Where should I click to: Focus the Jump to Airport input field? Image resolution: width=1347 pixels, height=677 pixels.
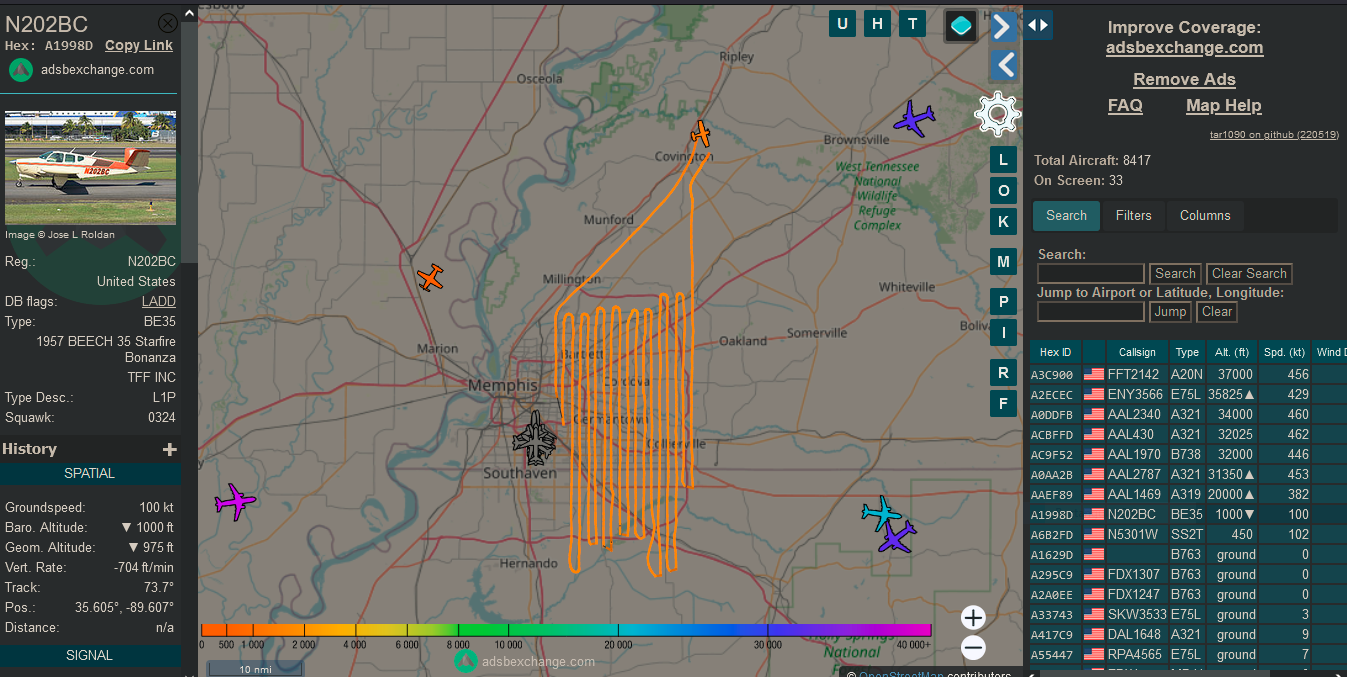pos(1091,311)
